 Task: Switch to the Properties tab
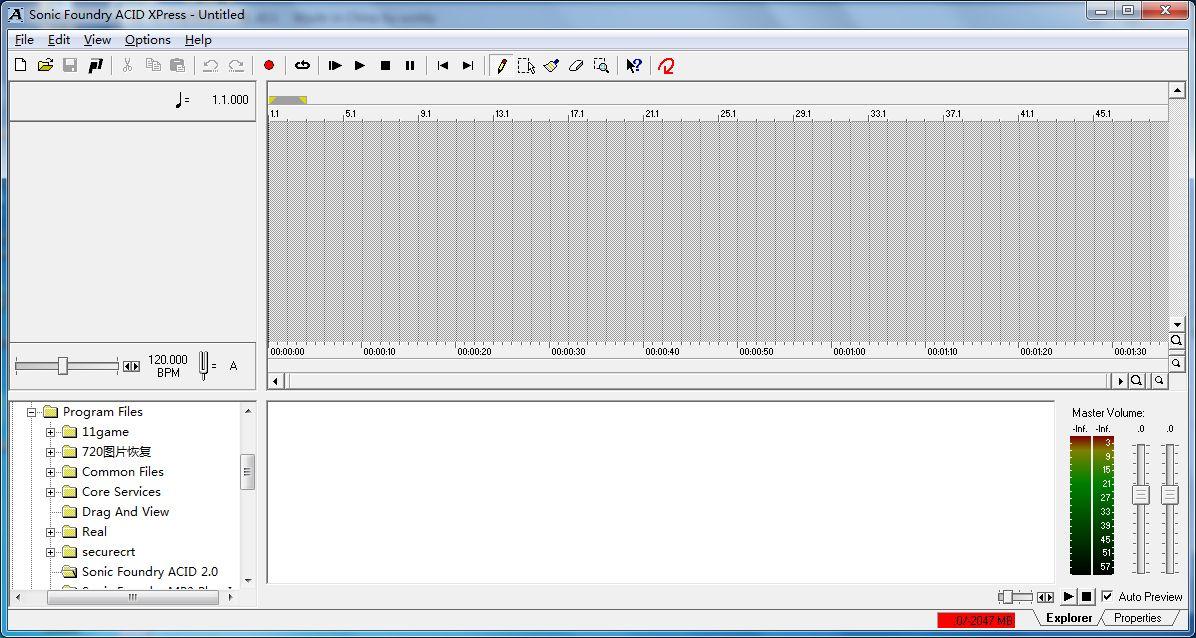pos(1137,618)
